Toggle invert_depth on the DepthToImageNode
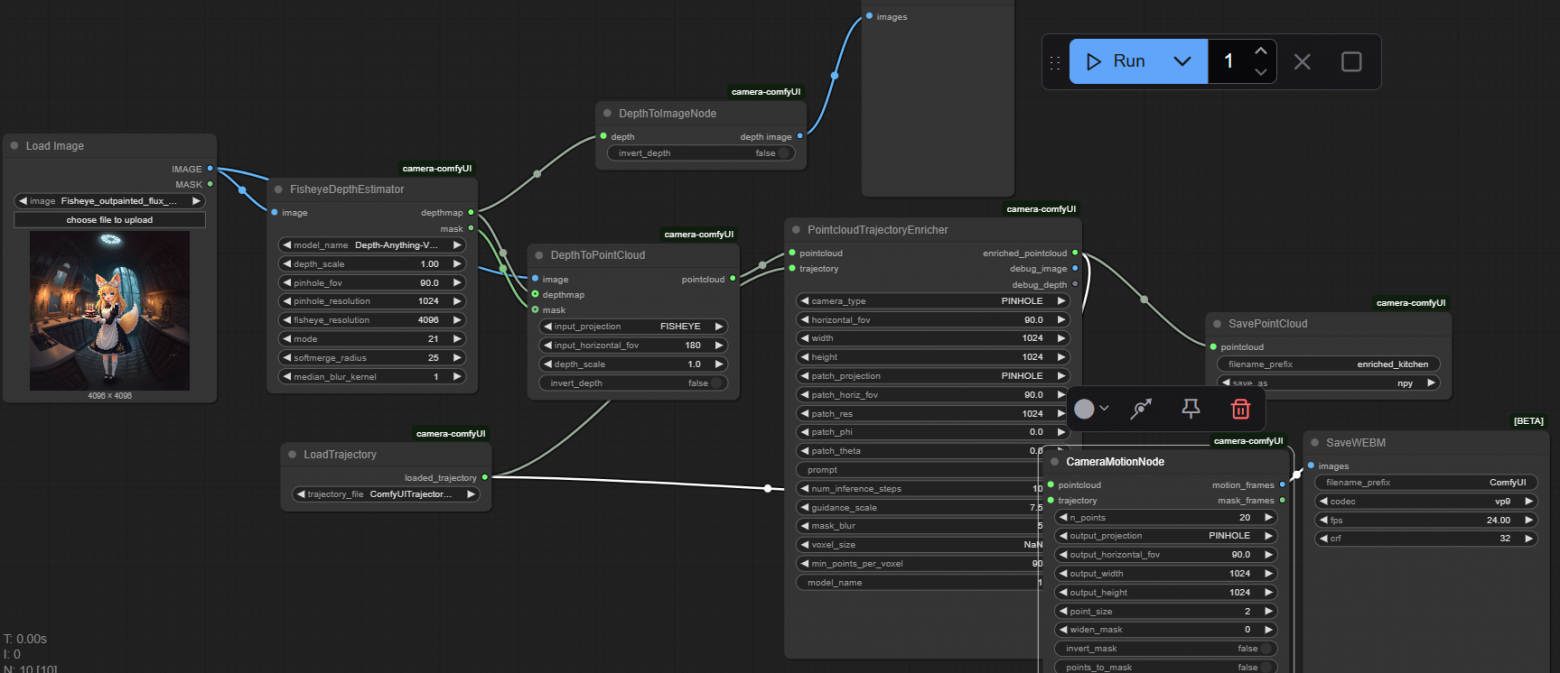 point(785,153)
